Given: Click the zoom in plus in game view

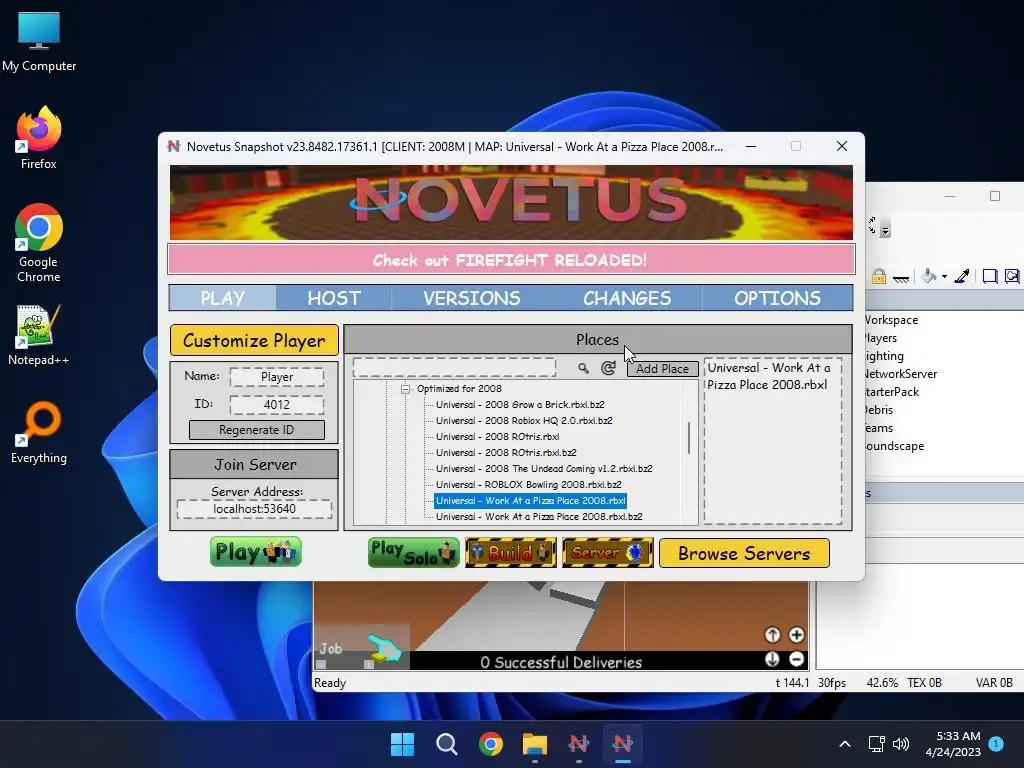Looking at the screenshot, I should pos(796,635).
